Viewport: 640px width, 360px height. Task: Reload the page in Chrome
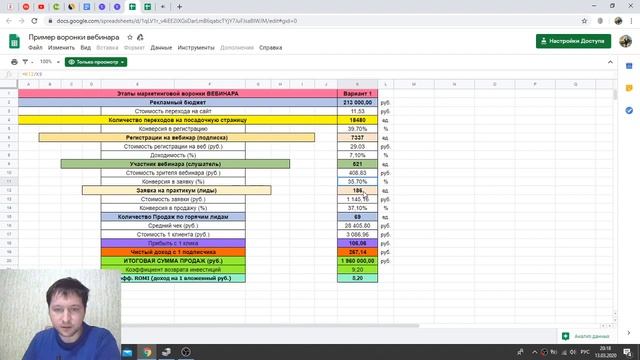[34, 21]
